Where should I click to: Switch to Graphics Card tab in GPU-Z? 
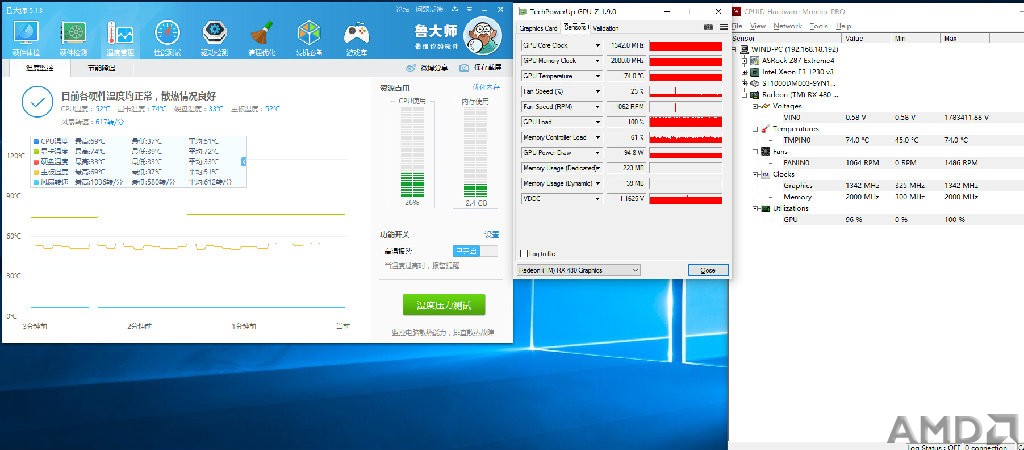tap(538, 28)
